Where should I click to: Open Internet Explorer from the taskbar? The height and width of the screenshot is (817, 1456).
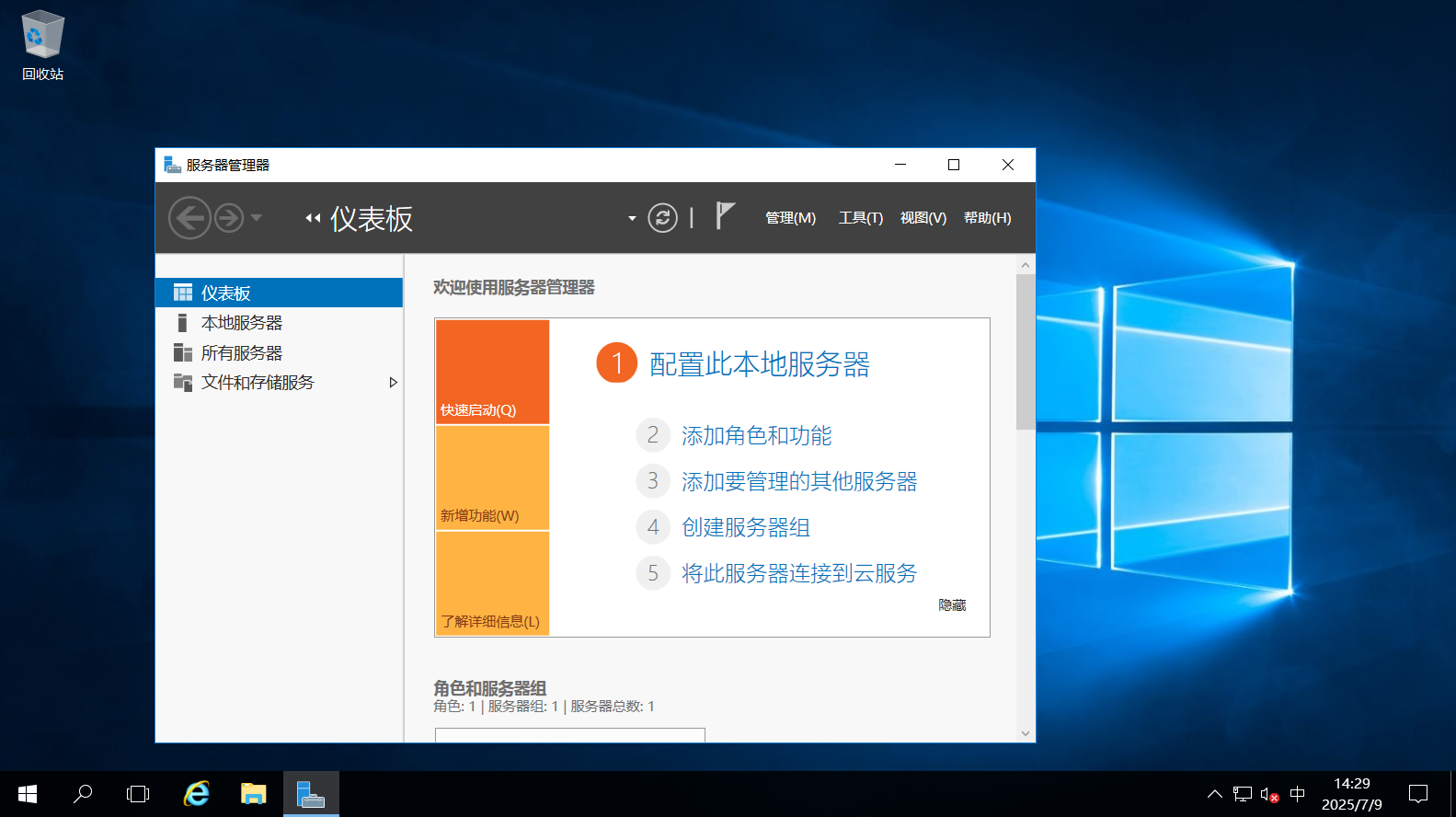(197, 793)
